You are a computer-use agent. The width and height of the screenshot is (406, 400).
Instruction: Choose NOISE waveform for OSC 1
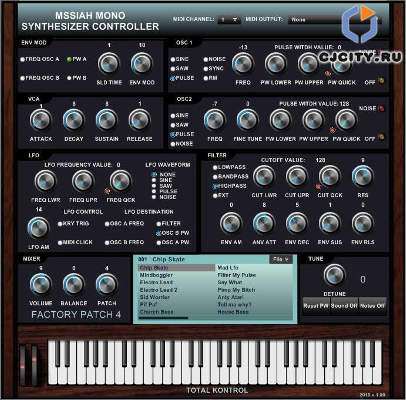pyautogui.click(x=215, y=59)
